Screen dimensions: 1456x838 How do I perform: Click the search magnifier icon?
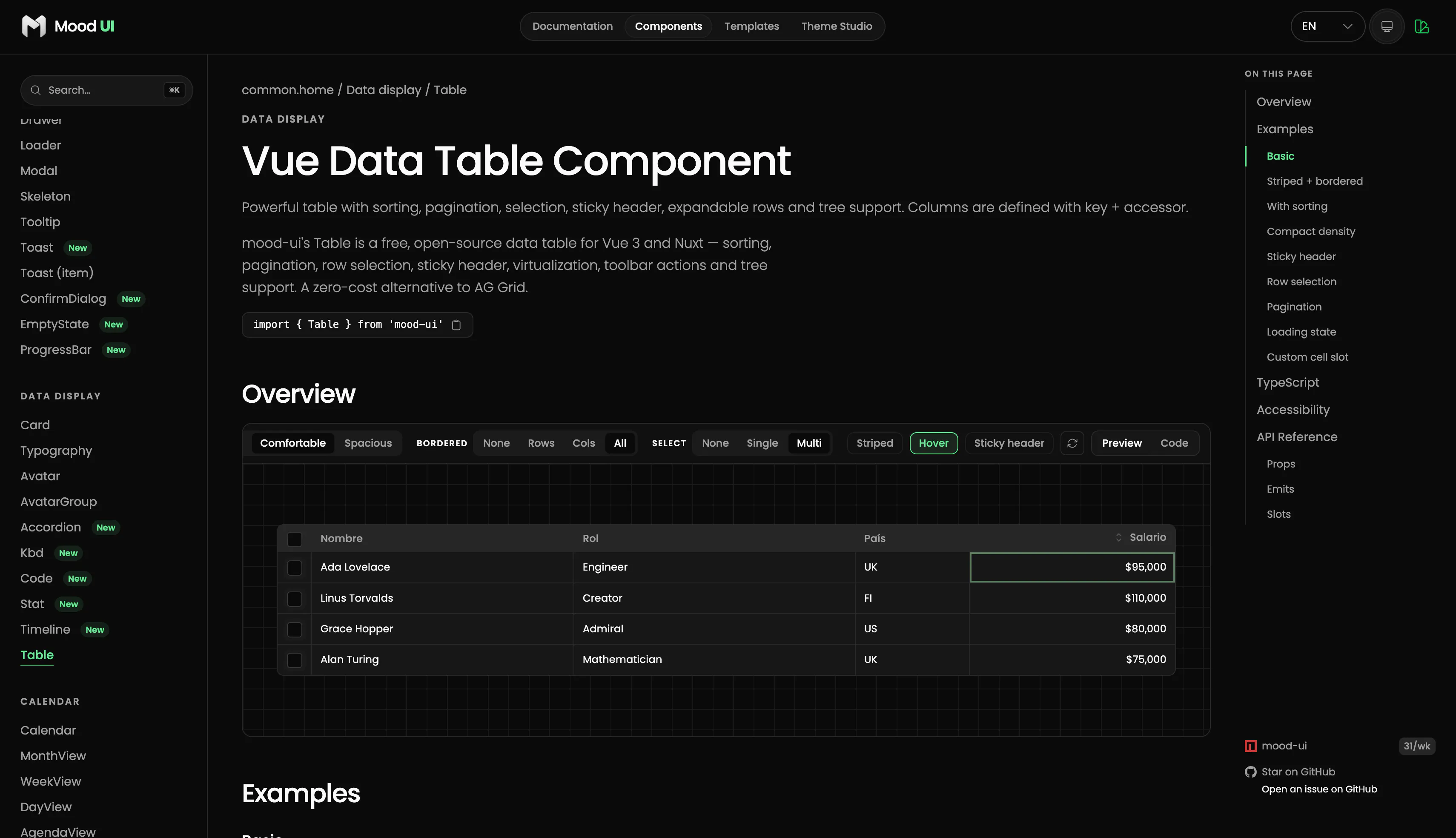pyautogui.click(x=36, y=90)
